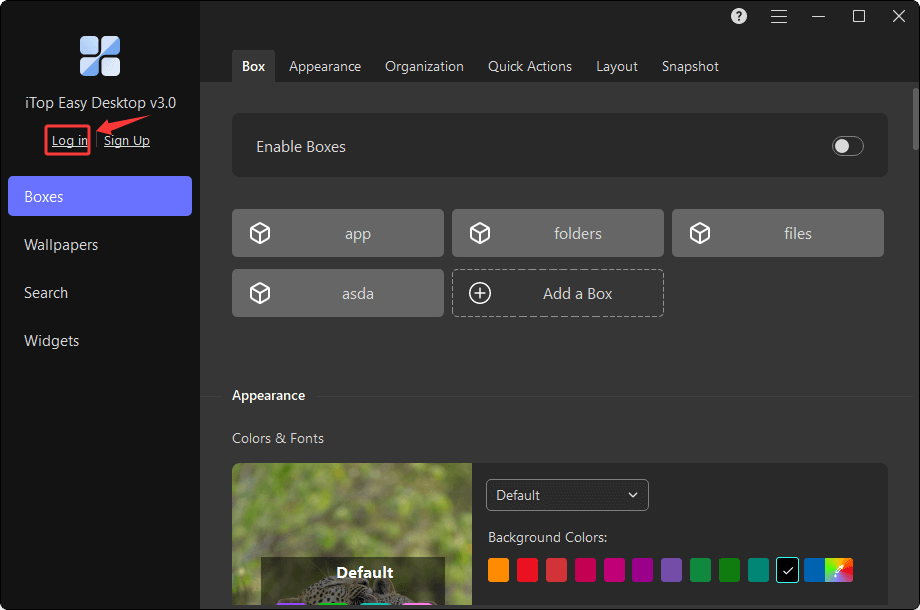Toggle the Enable Boxes switch

pos(847,146)
